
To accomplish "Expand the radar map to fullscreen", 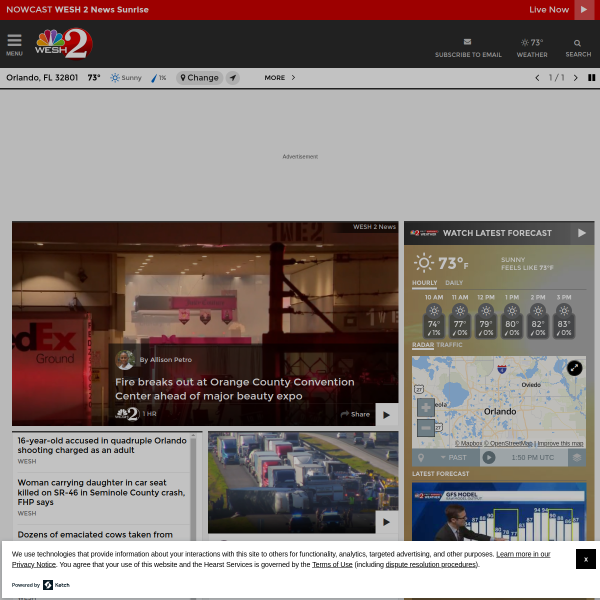I will (574, 368).
